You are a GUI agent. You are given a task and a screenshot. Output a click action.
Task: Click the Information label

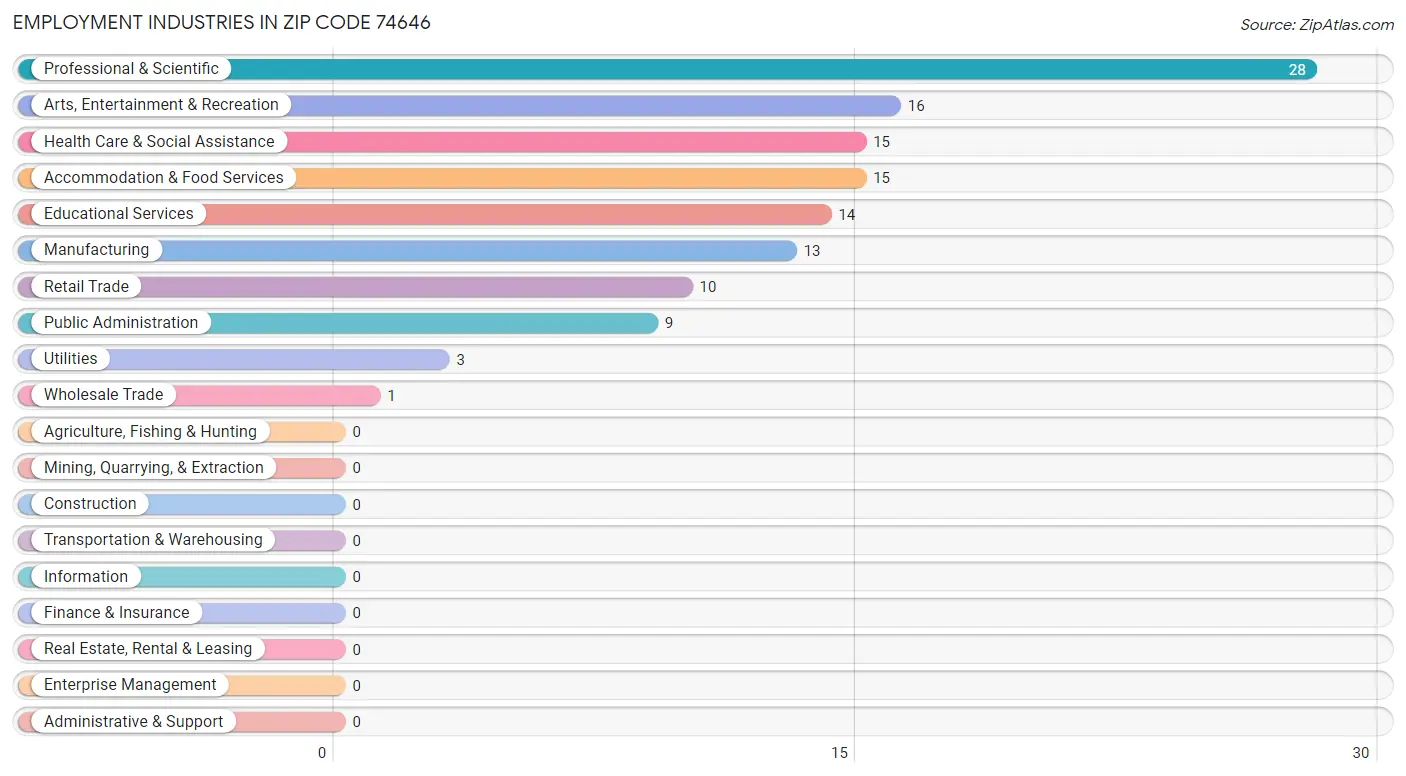[x=86, y=577]
